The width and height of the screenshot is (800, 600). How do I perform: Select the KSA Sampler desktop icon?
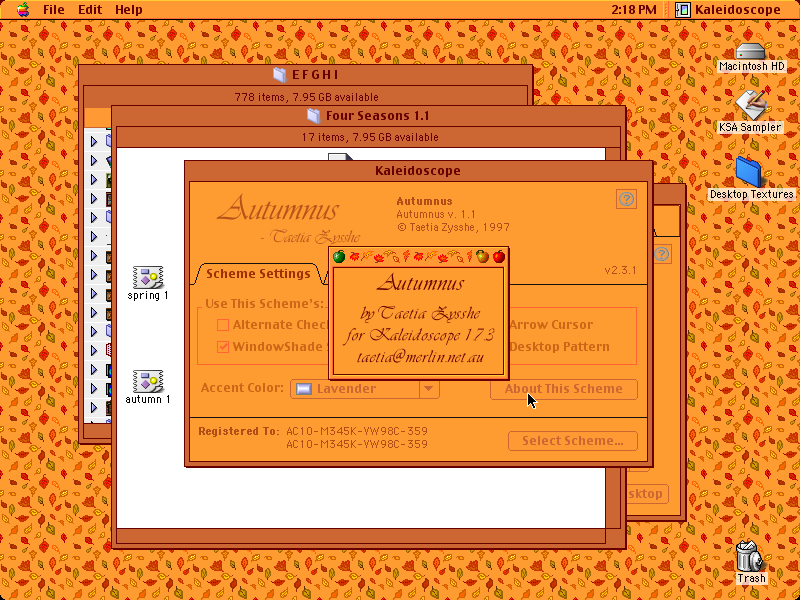coord(751,105)
